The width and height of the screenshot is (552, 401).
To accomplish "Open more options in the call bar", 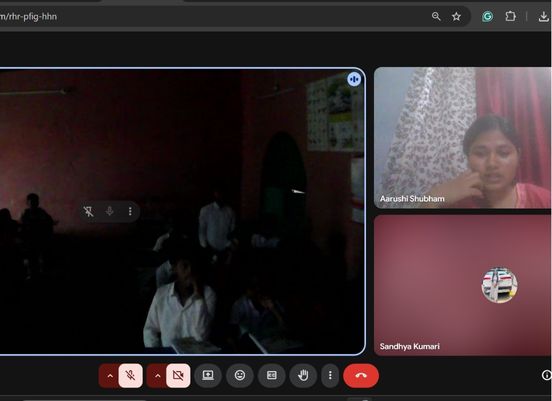I will [x=330, y=375].
